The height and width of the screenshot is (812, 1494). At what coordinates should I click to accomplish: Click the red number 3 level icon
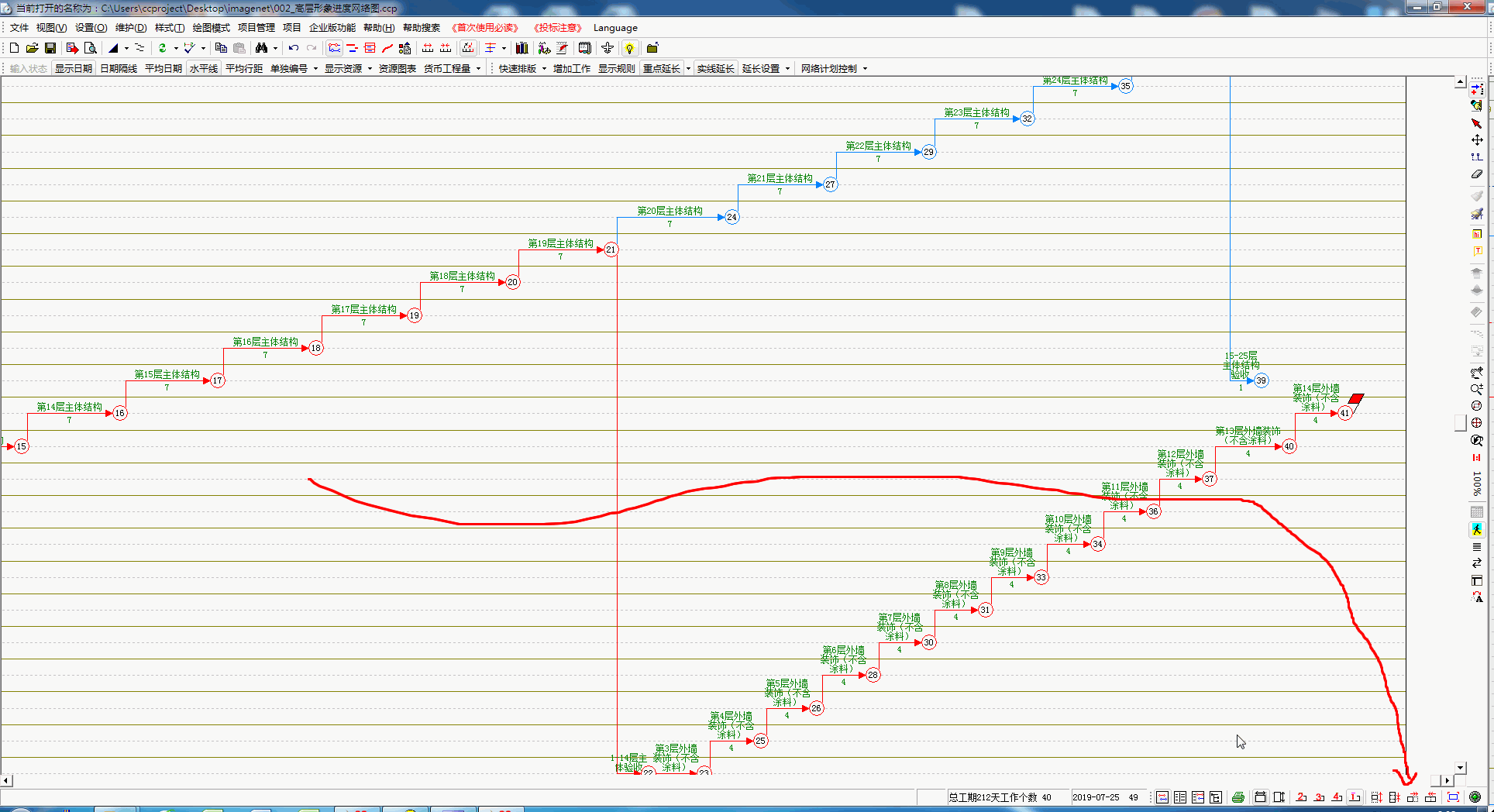tap(1320, 797)
